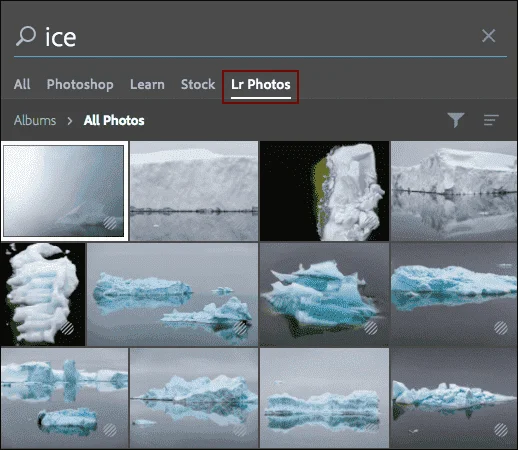The width and height of the screenshot is (518, 450).
Task: Click striped badge on two blue icebergs photo
Action: 240,328
